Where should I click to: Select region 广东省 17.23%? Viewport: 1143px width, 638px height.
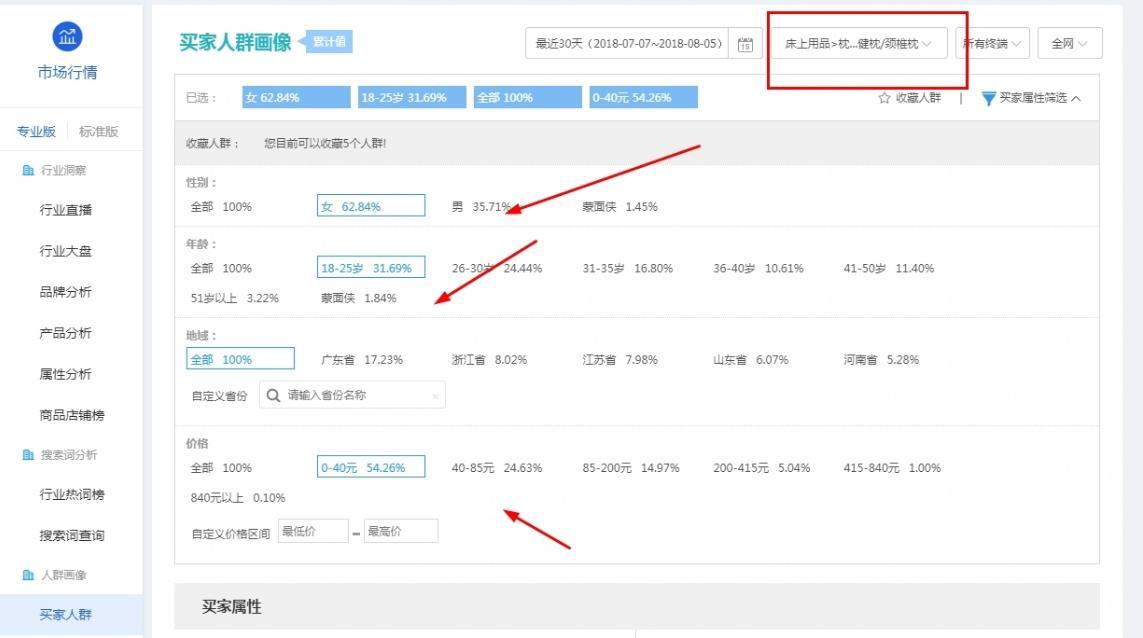click(362, 359)
